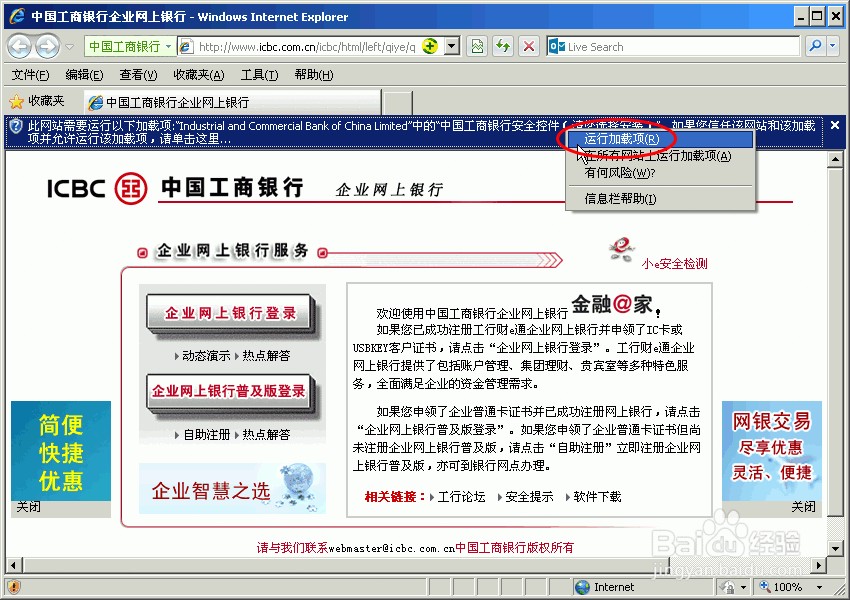
Task: Click 企业网上银行登录 button
Action: (230, 313)
